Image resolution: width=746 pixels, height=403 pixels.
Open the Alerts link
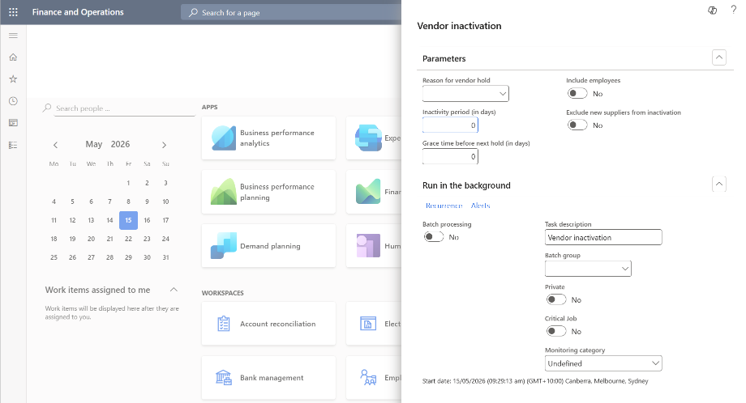point(481,206)
